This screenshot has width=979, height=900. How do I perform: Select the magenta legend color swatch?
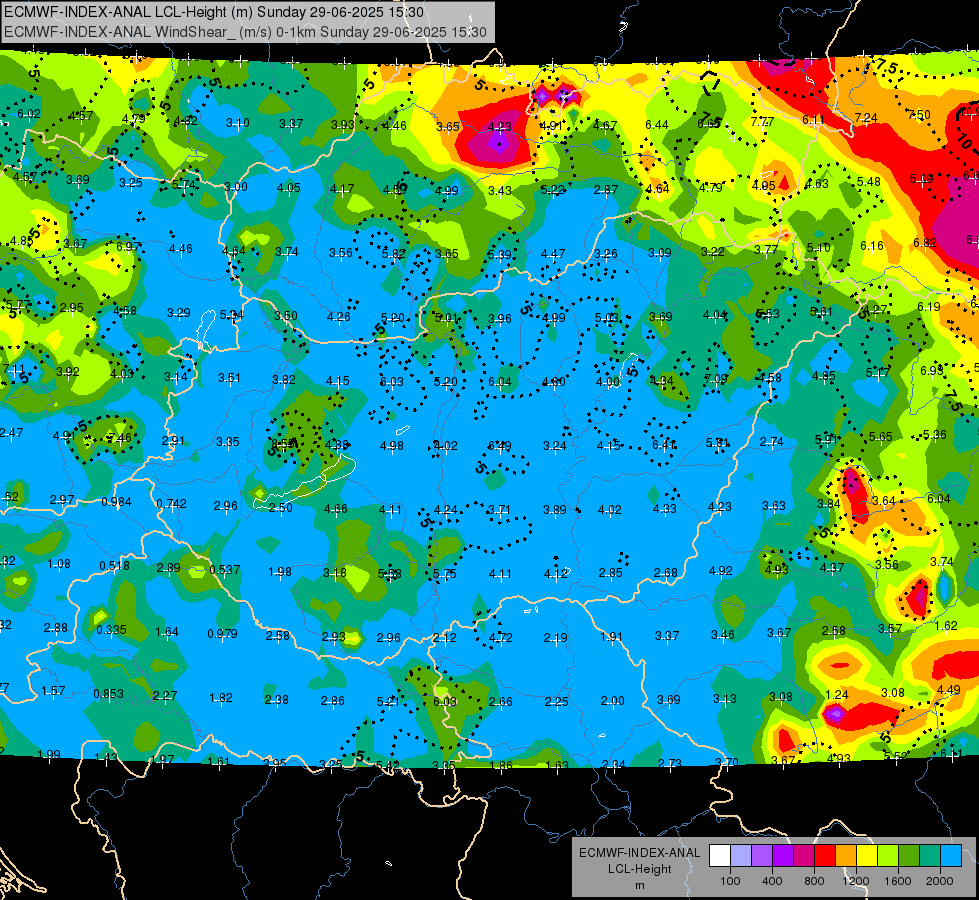[x=804, y=856]
